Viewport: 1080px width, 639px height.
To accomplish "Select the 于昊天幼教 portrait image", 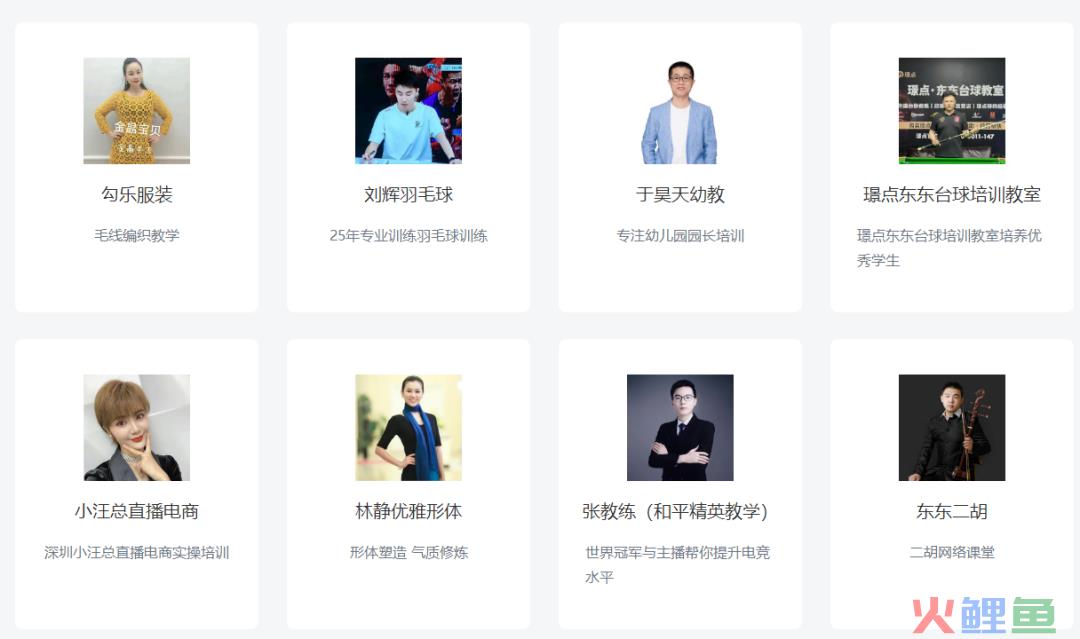I will pos(680,111).
